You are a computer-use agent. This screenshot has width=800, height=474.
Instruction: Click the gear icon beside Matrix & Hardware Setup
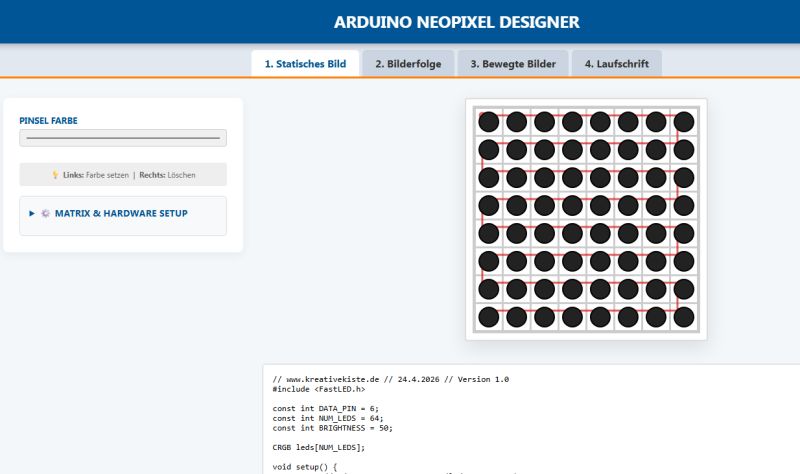45,213
